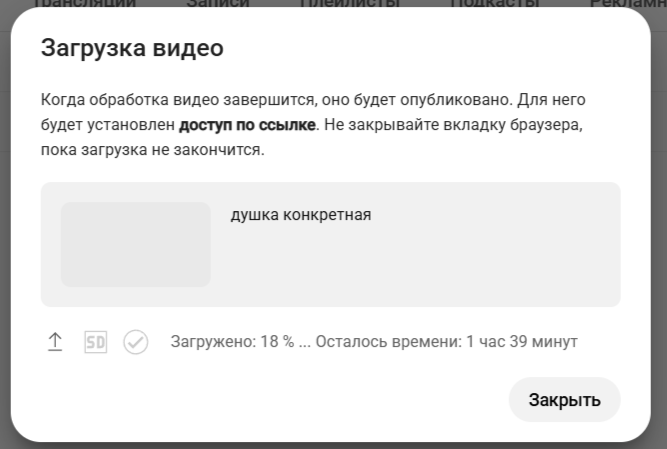Click the SD quality icon
The width and height of the screenshot is (667, 449).
[95, 342]
